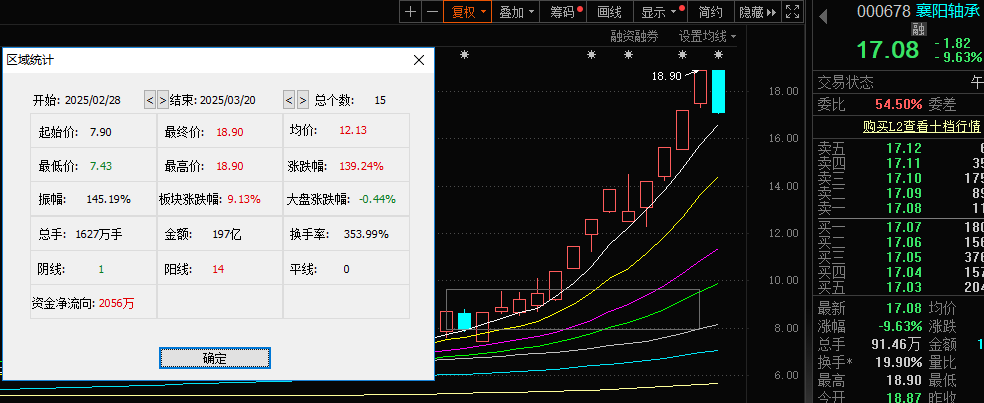Toggle the 筹码 chip distribution view

coord(566,12)
